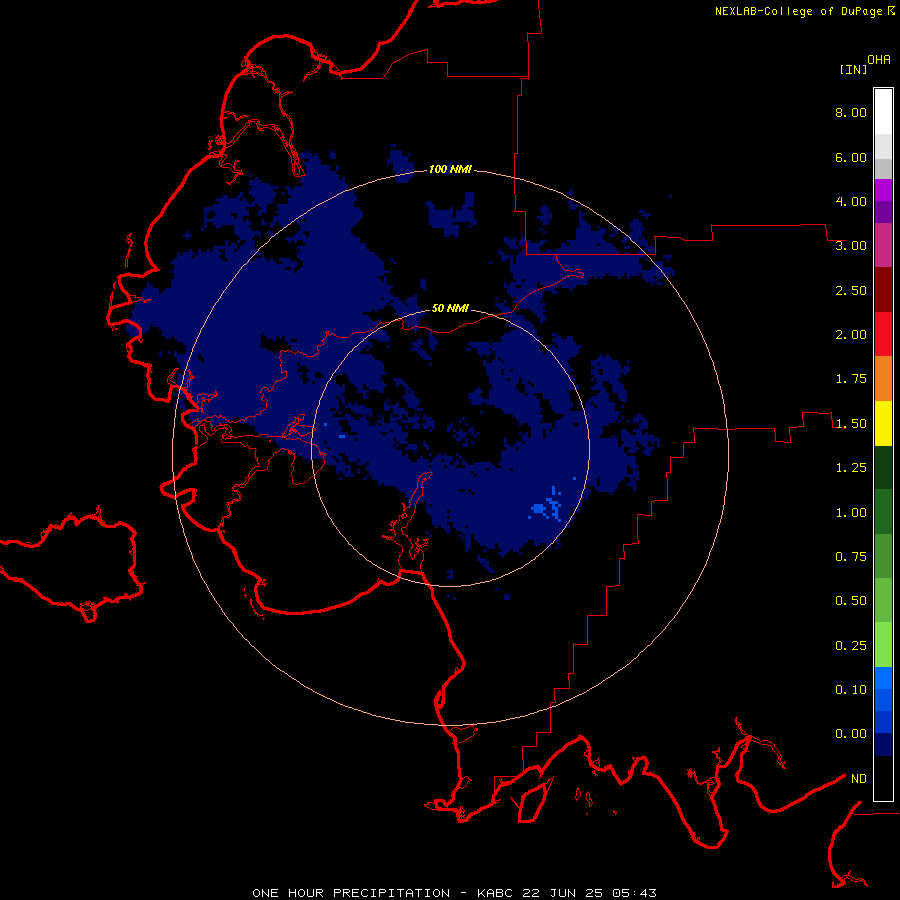Click the 2.50 legend value

[x=851, y=290]
